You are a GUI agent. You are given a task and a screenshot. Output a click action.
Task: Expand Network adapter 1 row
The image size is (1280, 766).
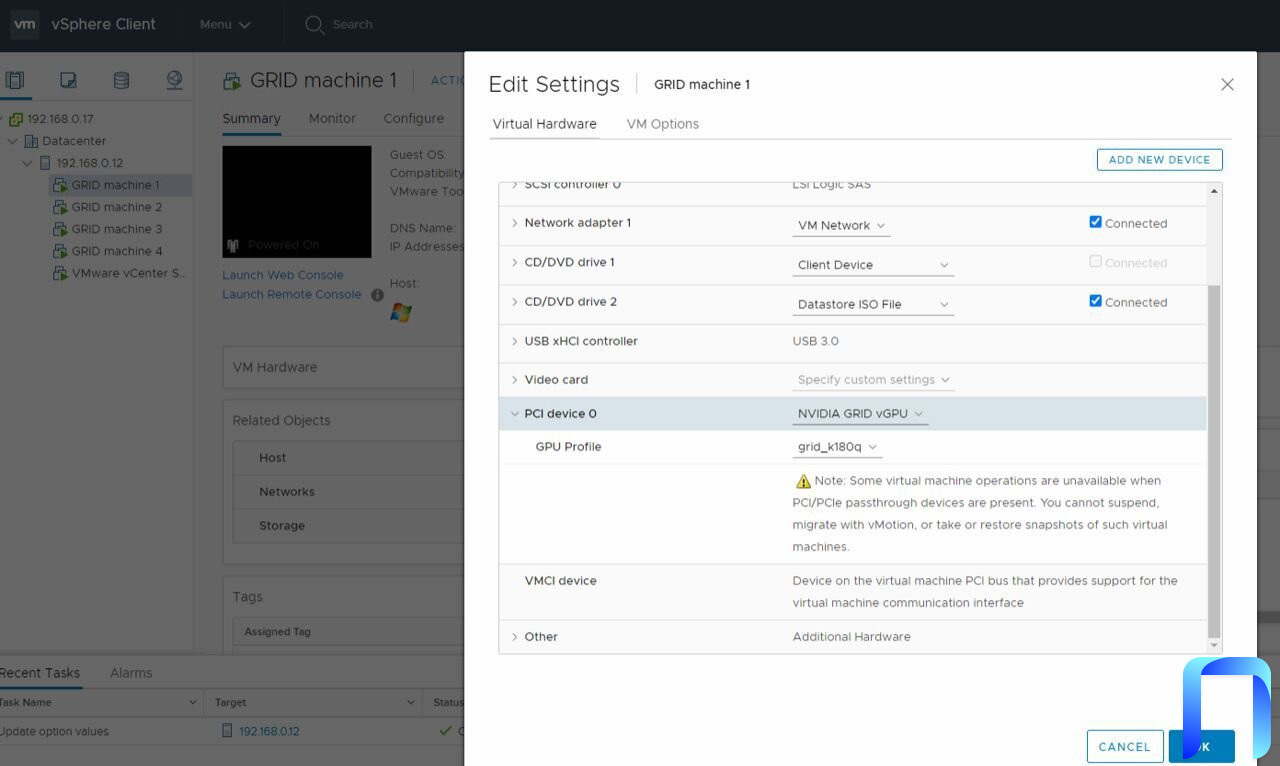pyautogui.click(x=515, y=223)
